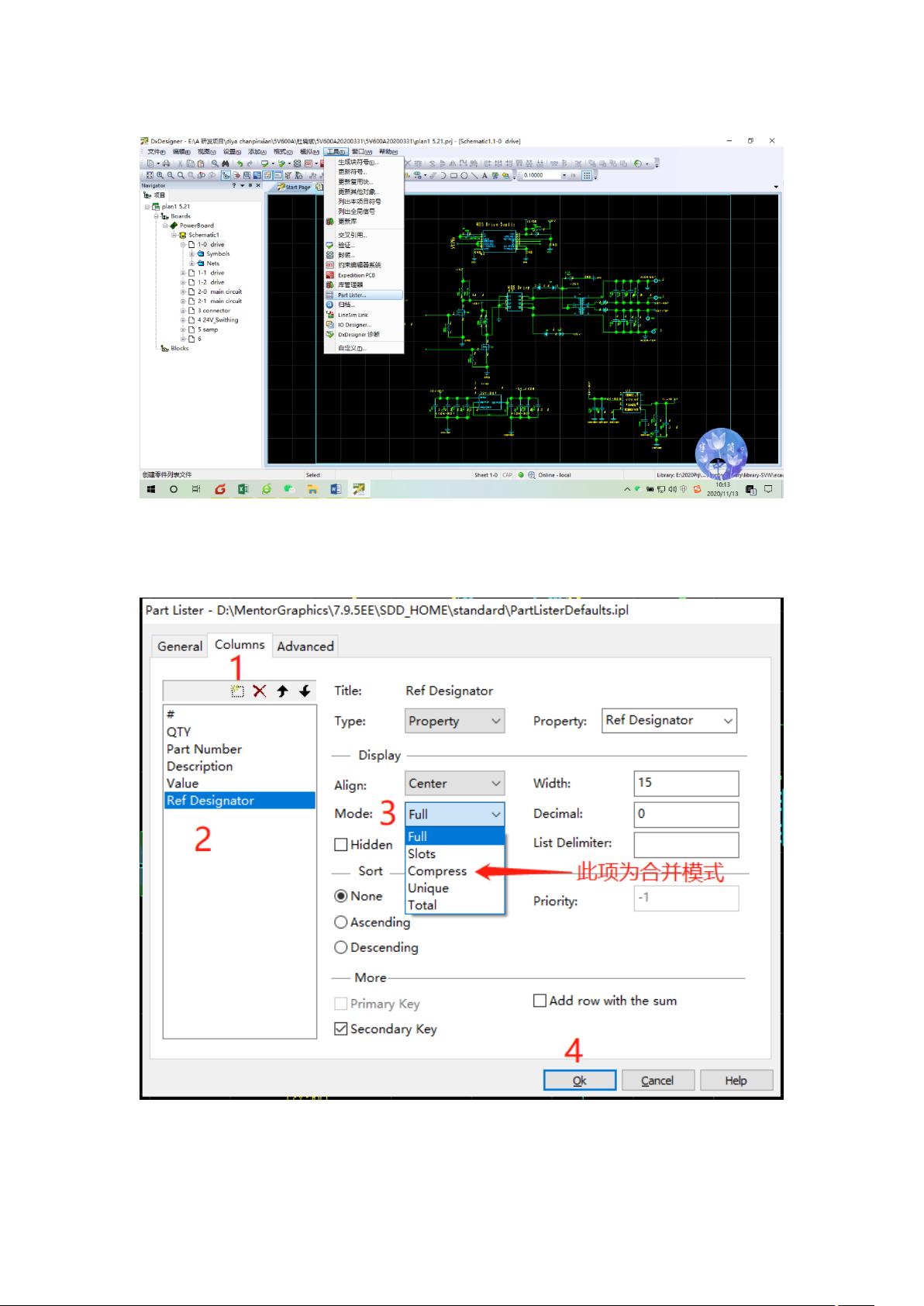Click the Expedition PCB icon in the menu
The height and width of the screenshot is (1306, 924).
330,275
